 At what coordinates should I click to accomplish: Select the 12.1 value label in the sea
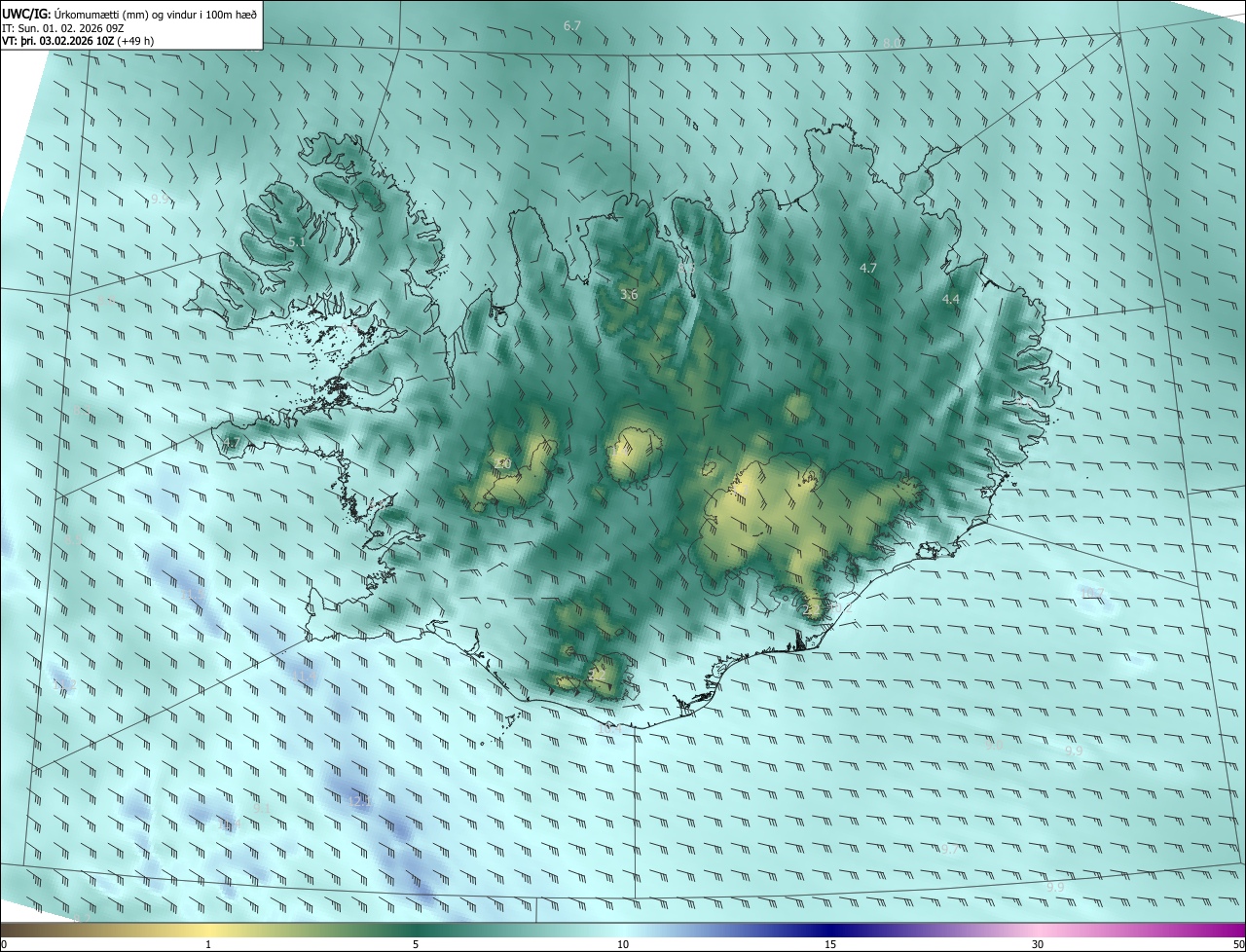point(359,802)
